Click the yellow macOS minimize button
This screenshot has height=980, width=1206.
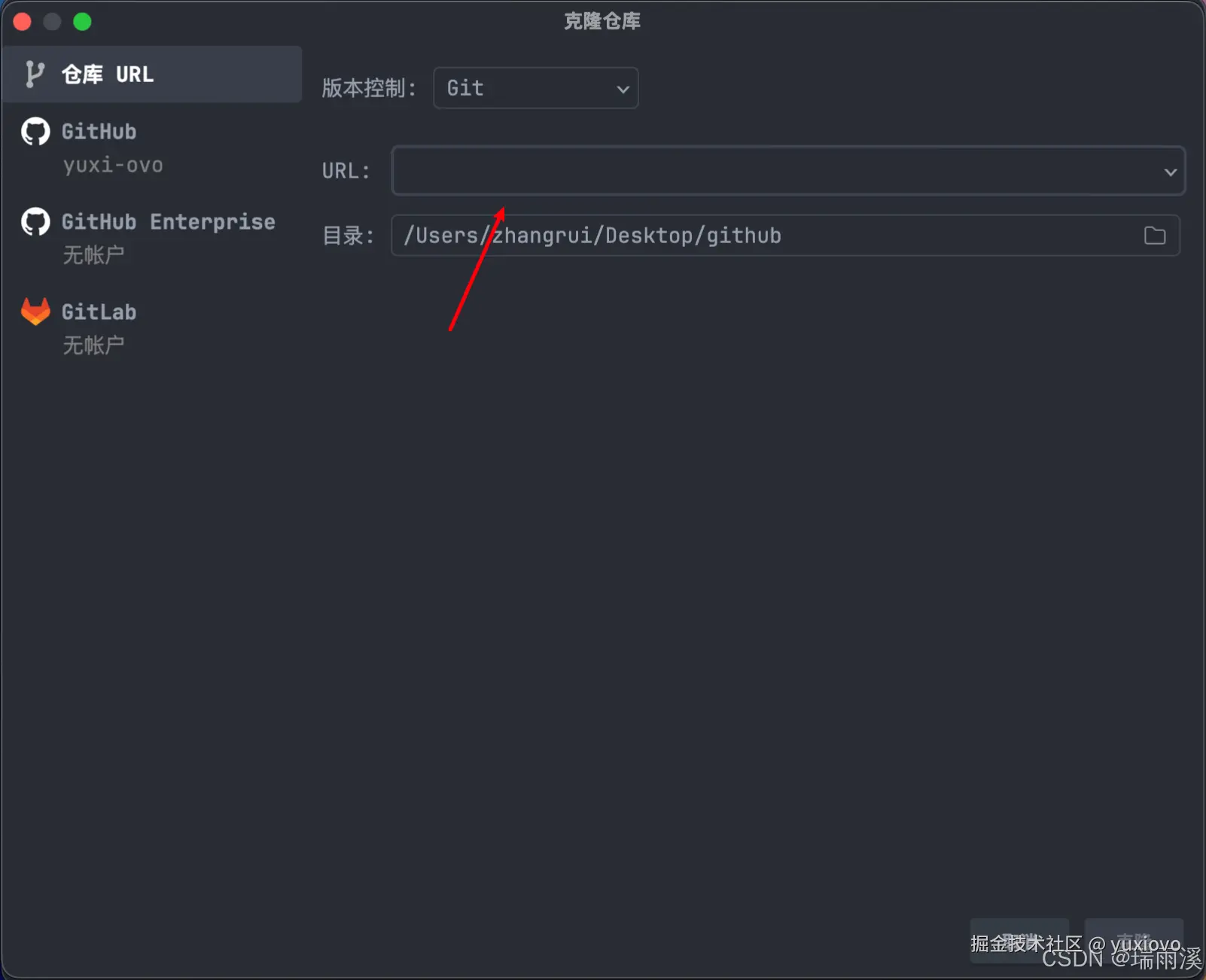52,21
